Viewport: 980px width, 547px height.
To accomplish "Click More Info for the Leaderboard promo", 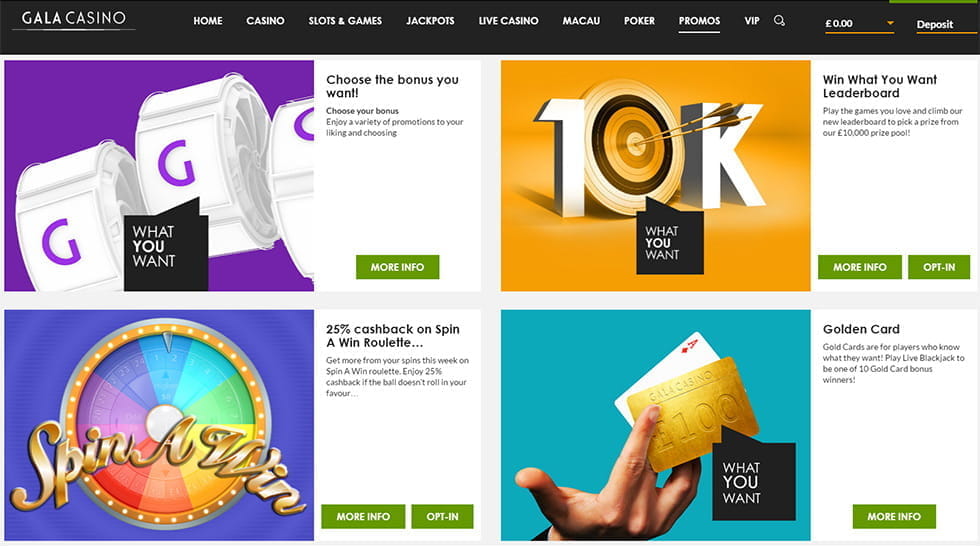I will [859, 267].
